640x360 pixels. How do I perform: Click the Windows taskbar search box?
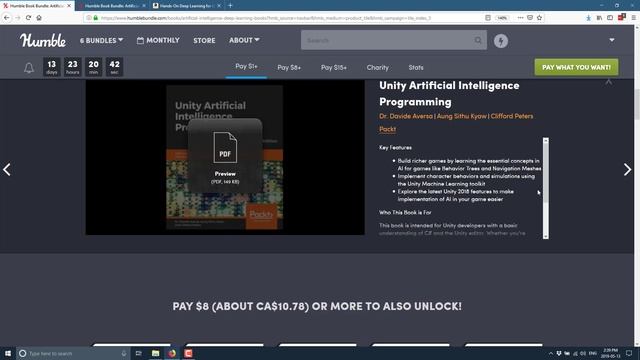pos(73,353)
